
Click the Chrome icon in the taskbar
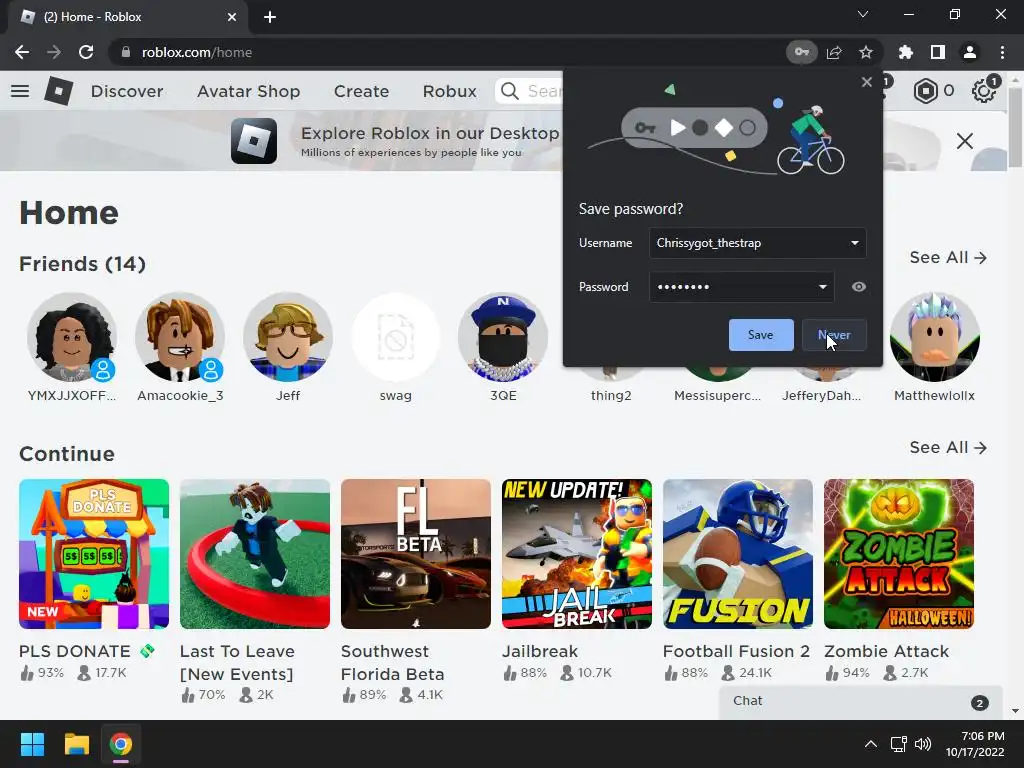(x=121, y=744)
